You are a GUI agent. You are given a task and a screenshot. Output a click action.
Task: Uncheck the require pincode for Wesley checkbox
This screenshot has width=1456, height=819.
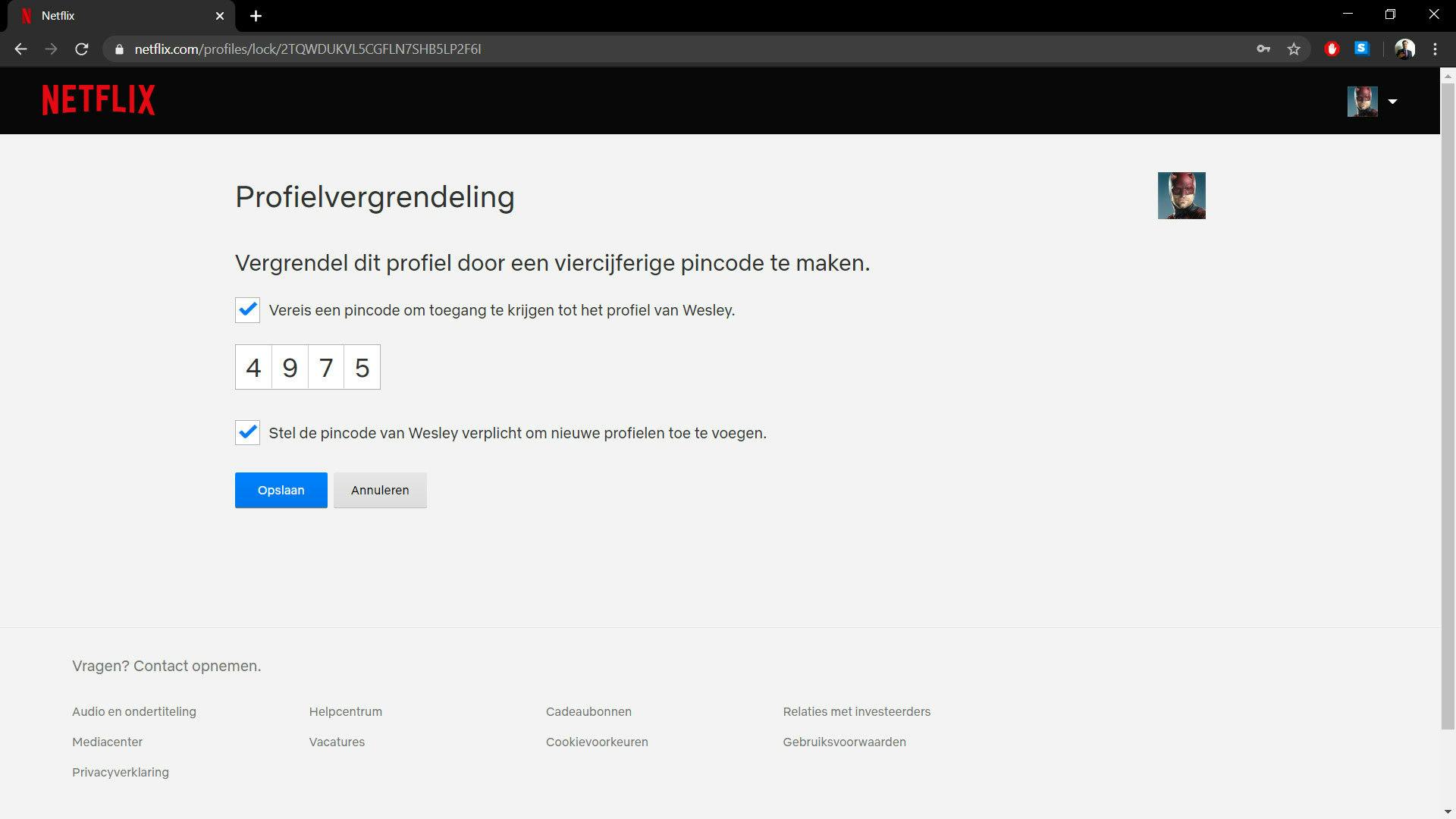click(247, 310)
